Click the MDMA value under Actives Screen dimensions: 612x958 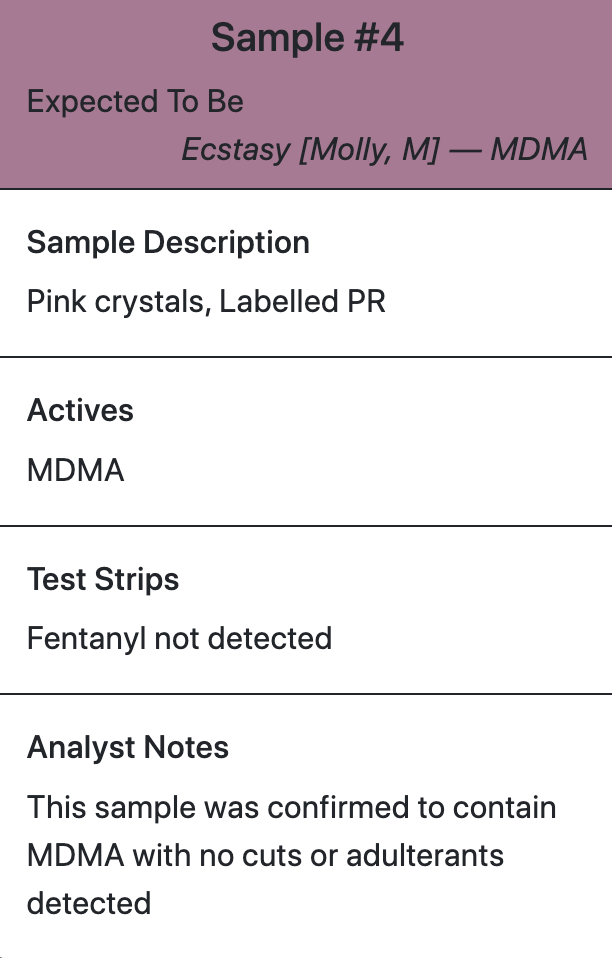click(76, 470)
